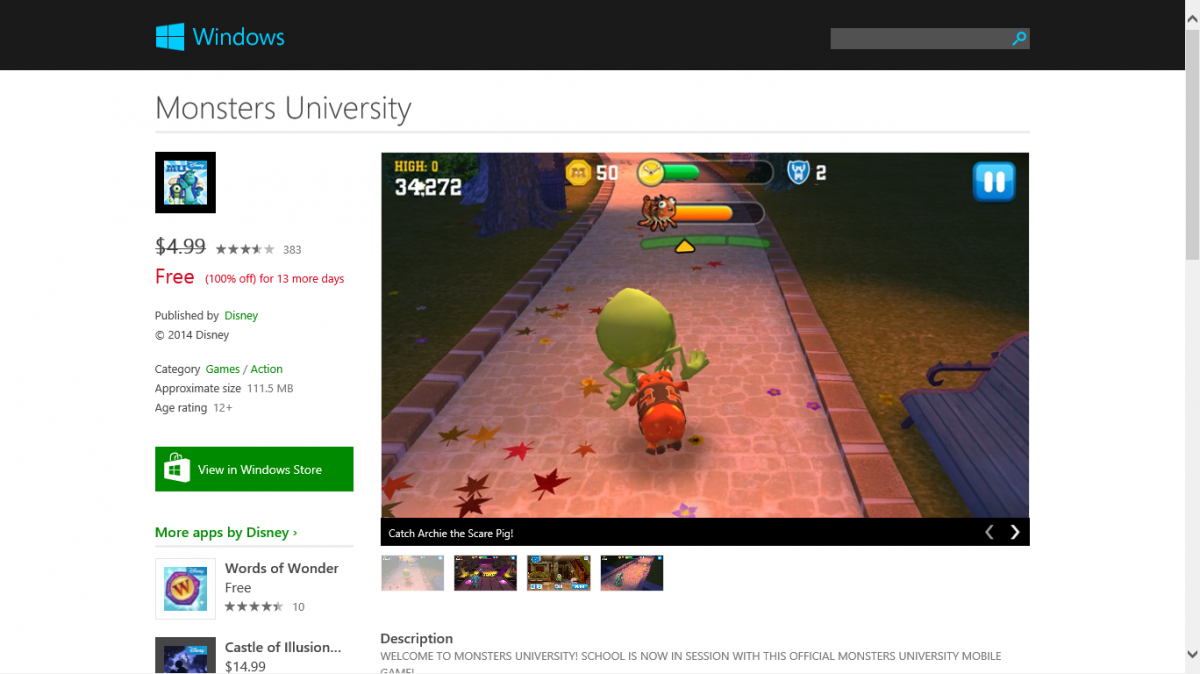Open the Castle of Illusion title link
1200x674 pixels.
pyautogui.click(x=283, y=647)
